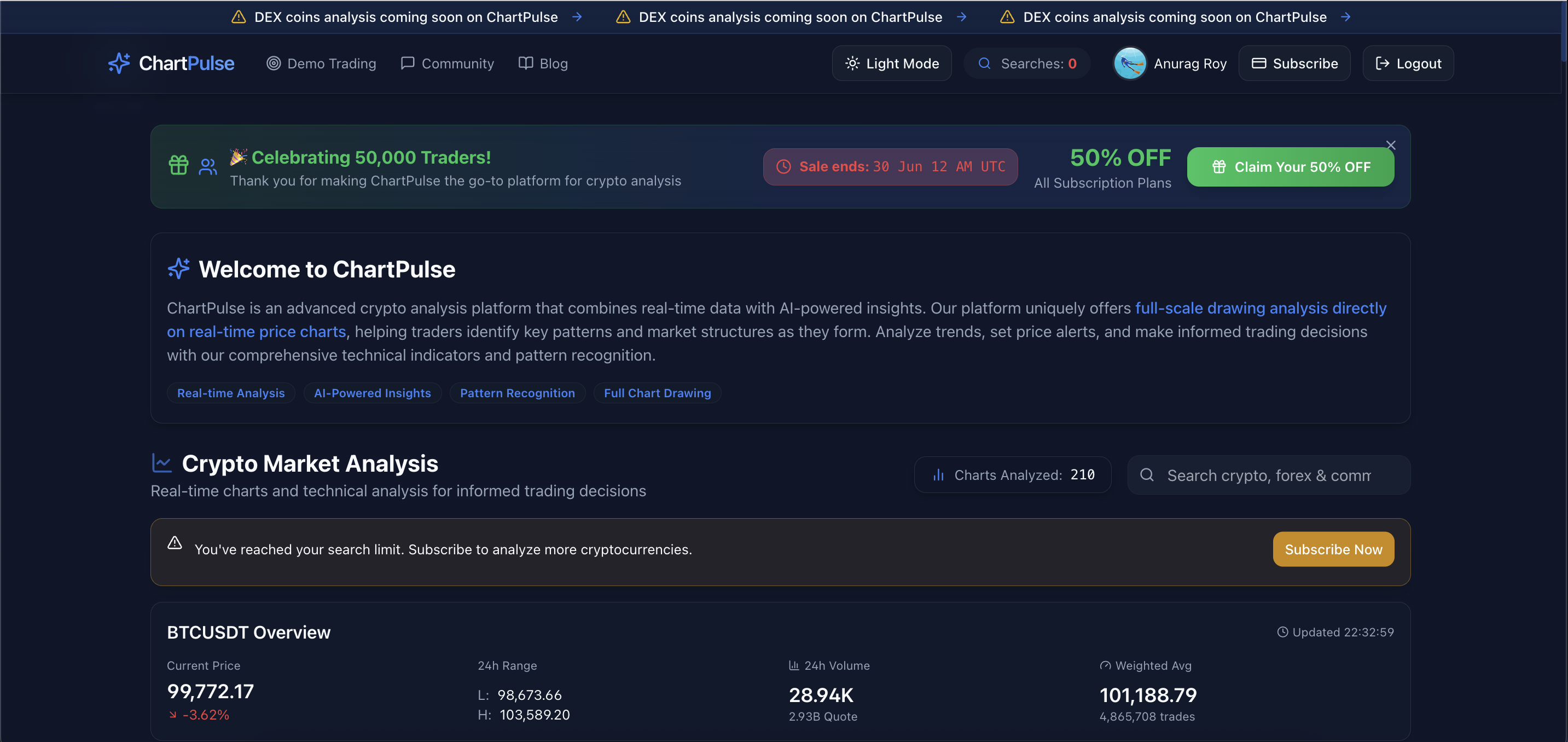1568x742 pixels.
Task: Click the traders people icon in banner
Action: (207, 166)
